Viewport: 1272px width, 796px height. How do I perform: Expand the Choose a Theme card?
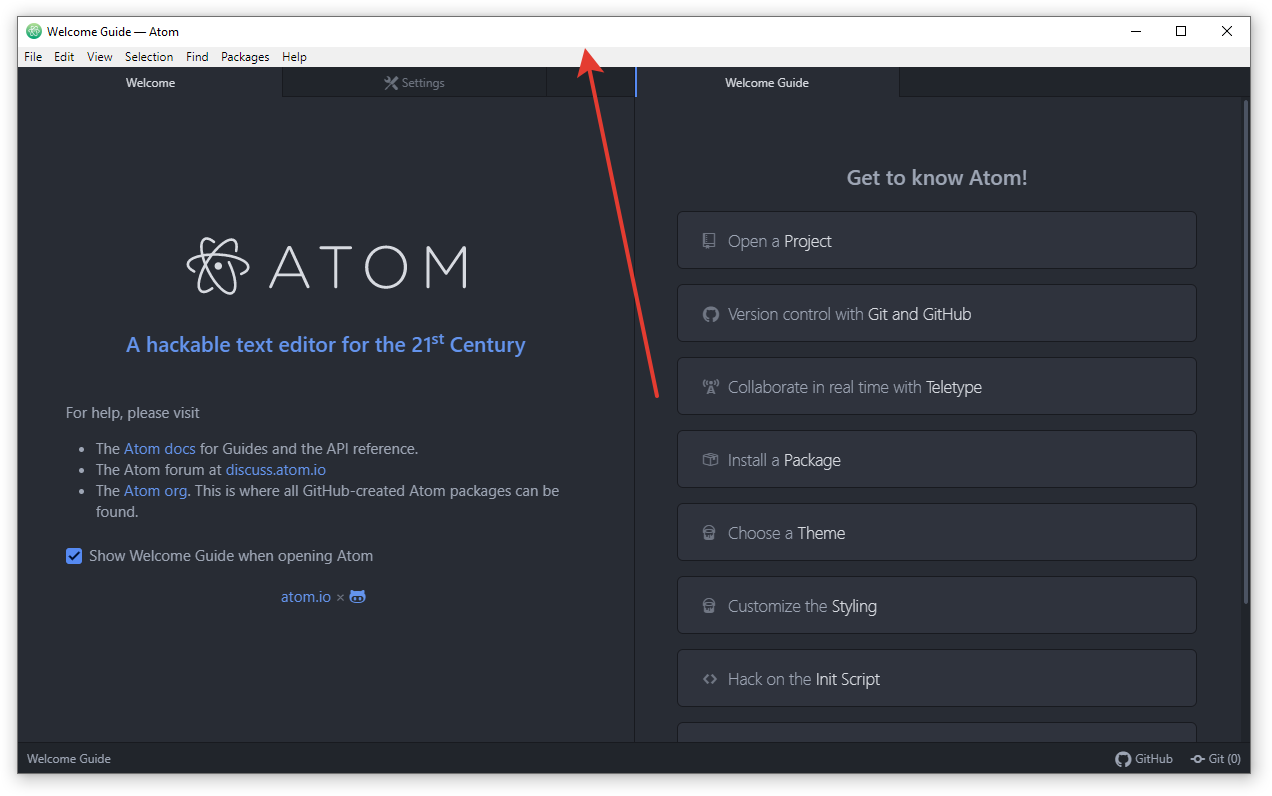pos(937,532)
